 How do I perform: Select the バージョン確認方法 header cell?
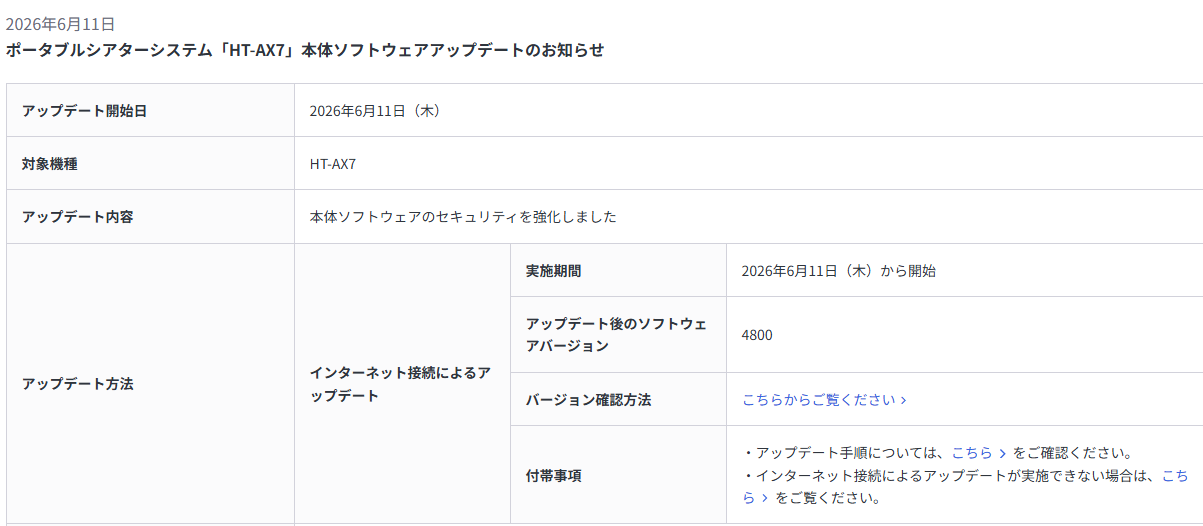[x=618, y=399]
